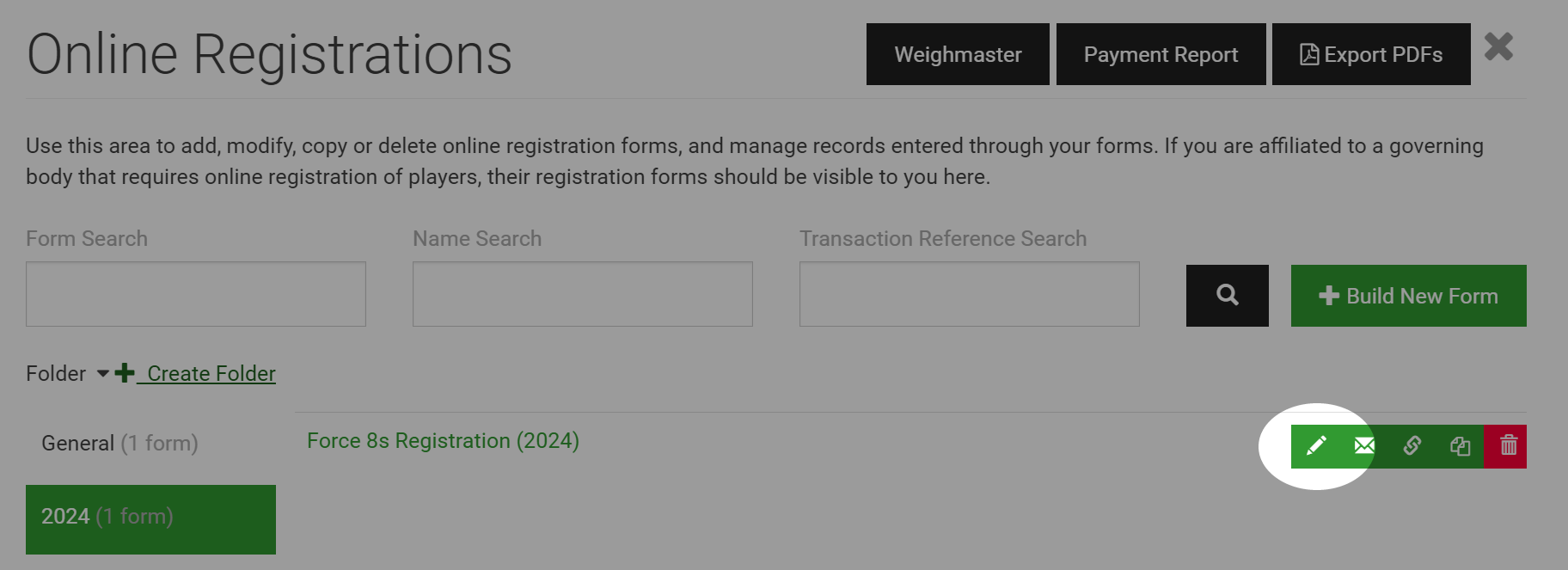Click the plus icon beside Create Folder
The width and height of the screenshot is (1568, 570).
tap(125, 372)
